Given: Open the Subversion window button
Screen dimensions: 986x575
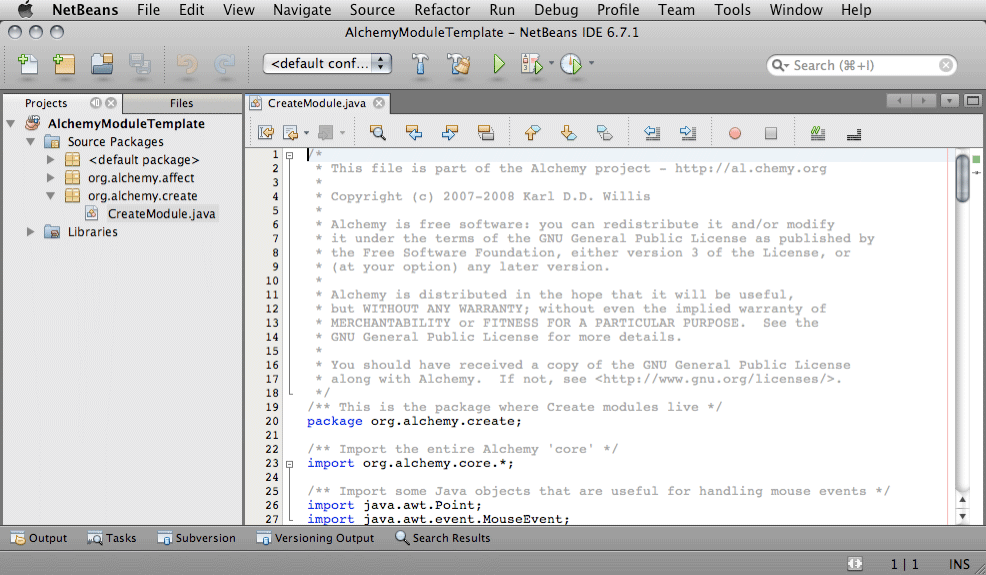Looking at the screenshot, I should (x=197, y=539).
